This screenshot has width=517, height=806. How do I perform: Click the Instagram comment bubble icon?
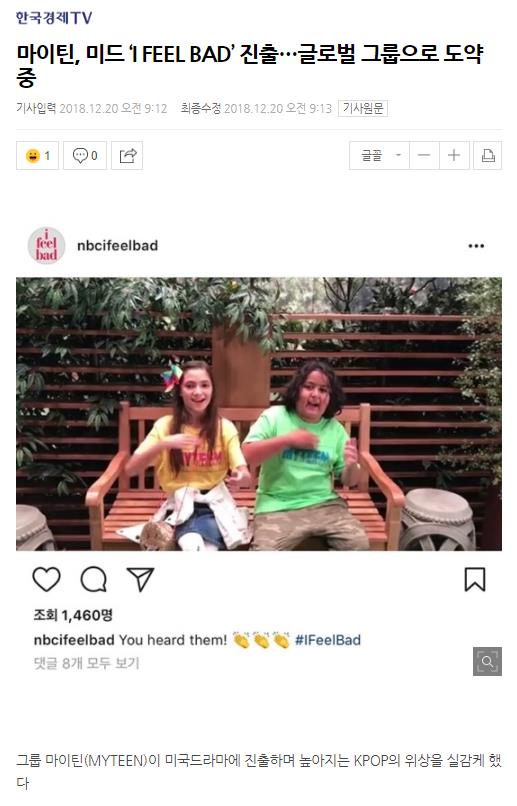[x=94, y=579]
